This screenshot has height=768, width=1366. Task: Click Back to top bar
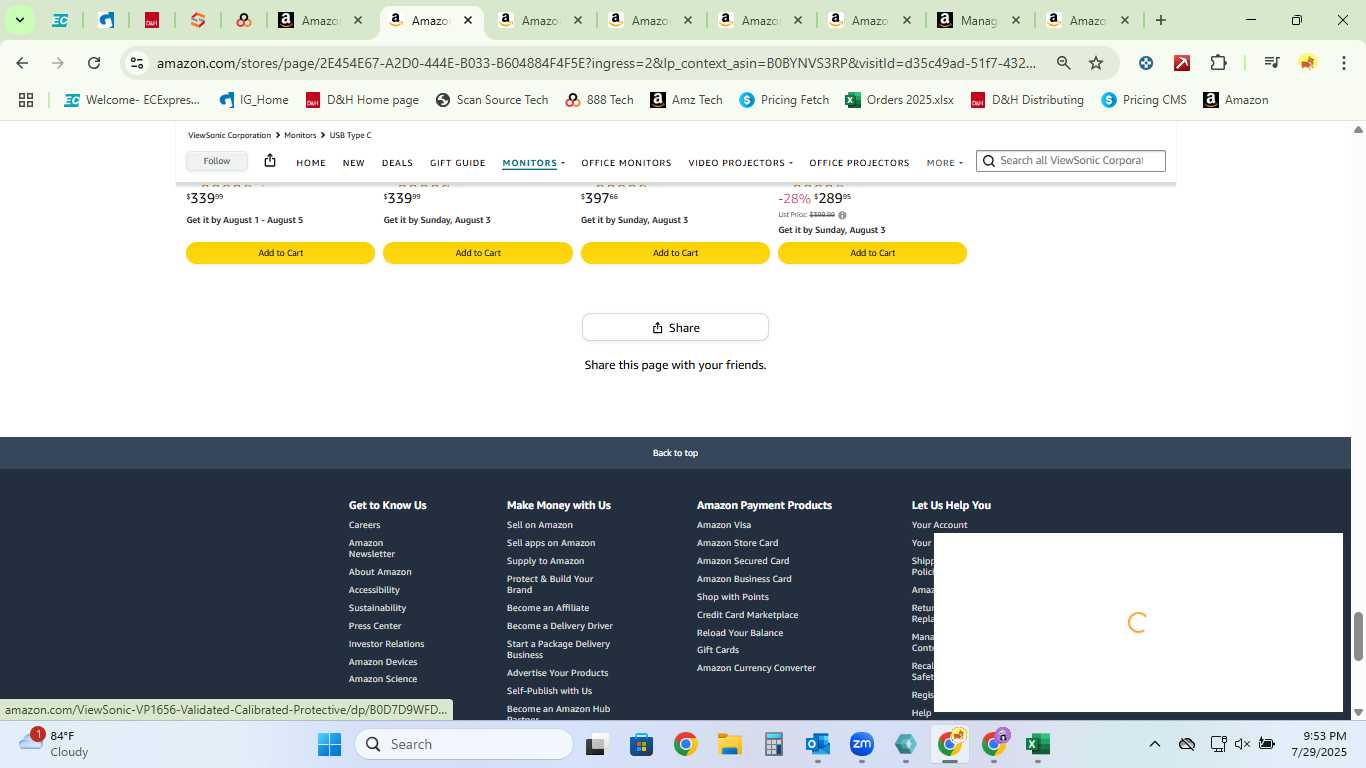point(675,453)
